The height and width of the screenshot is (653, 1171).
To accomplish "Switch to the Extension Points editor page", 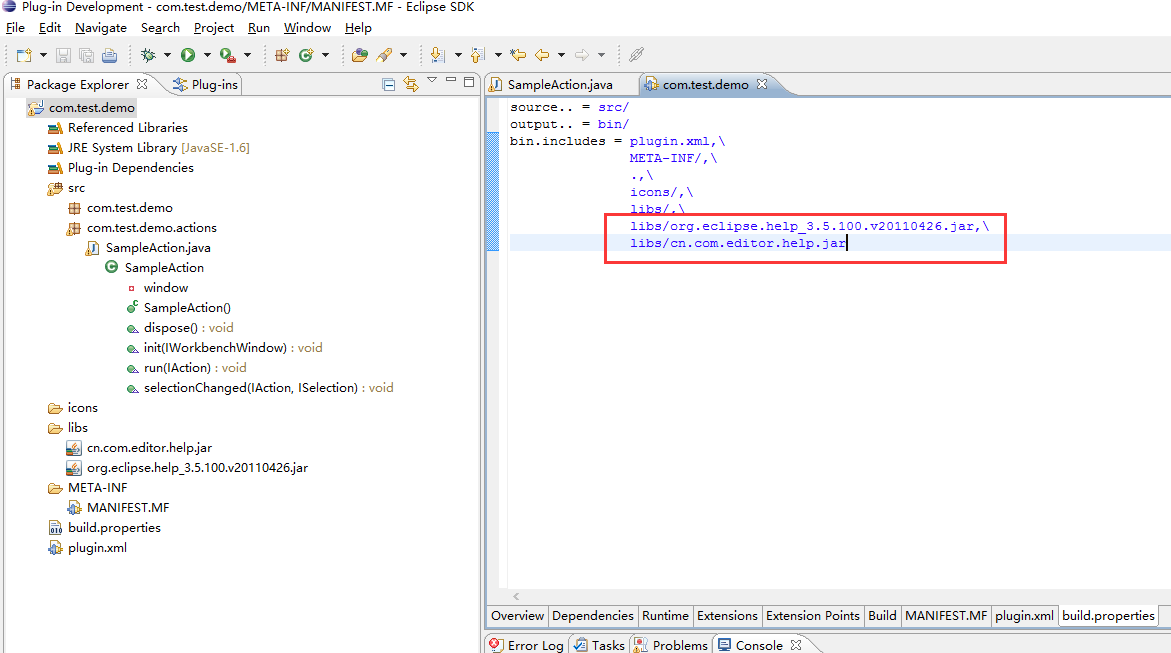I will 813,616.
